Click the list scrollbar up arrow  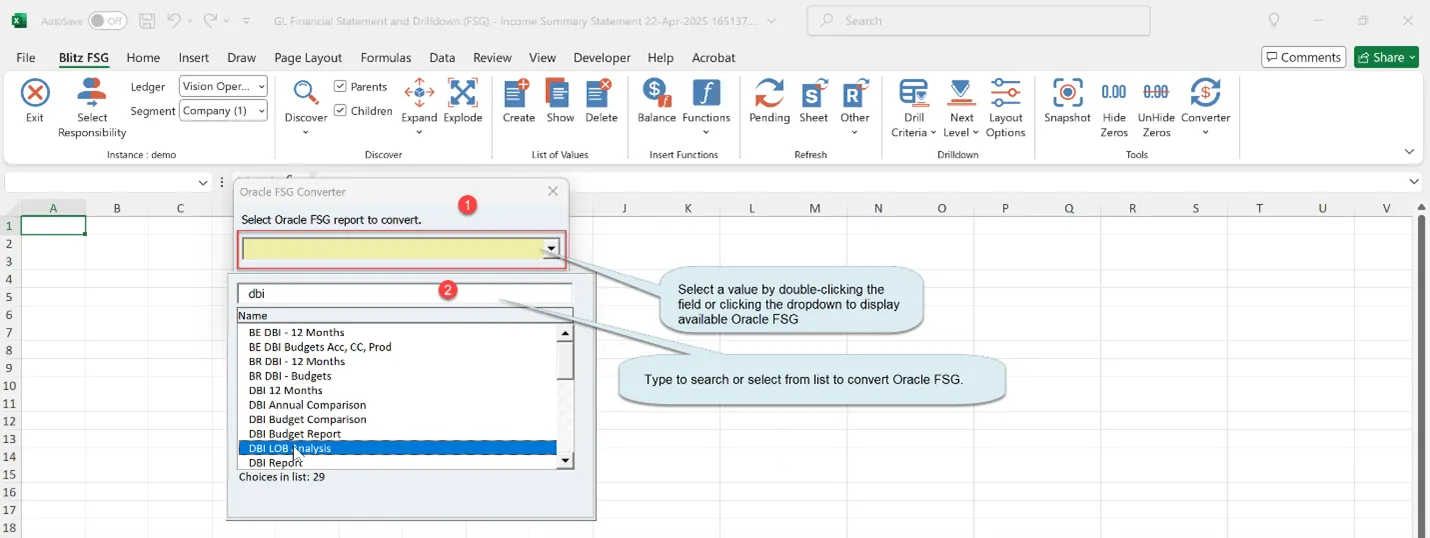pyautogui.click(x=566, y=333)
